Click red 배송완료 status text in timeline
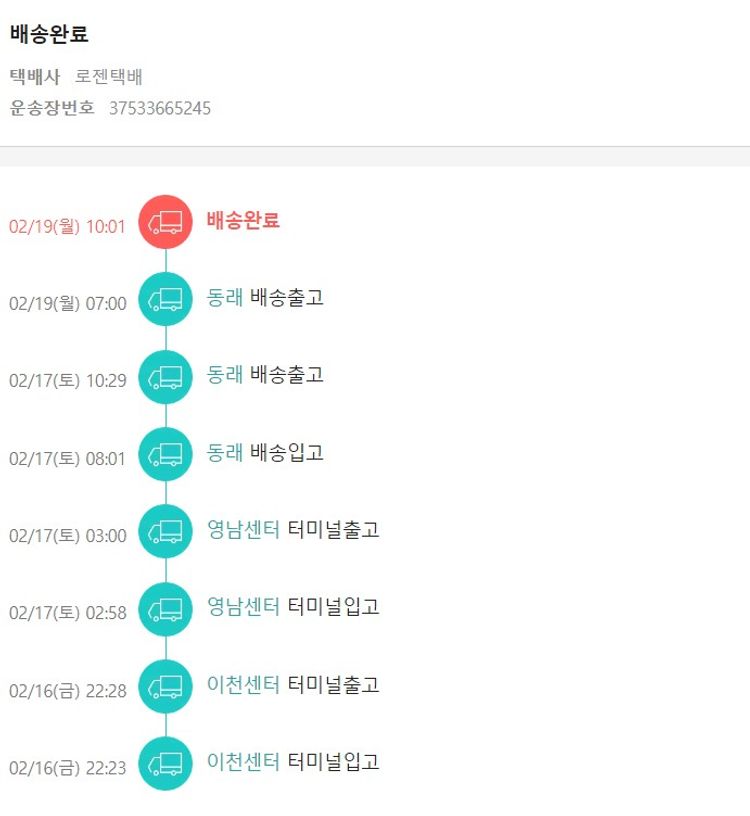 coord(243,221)
